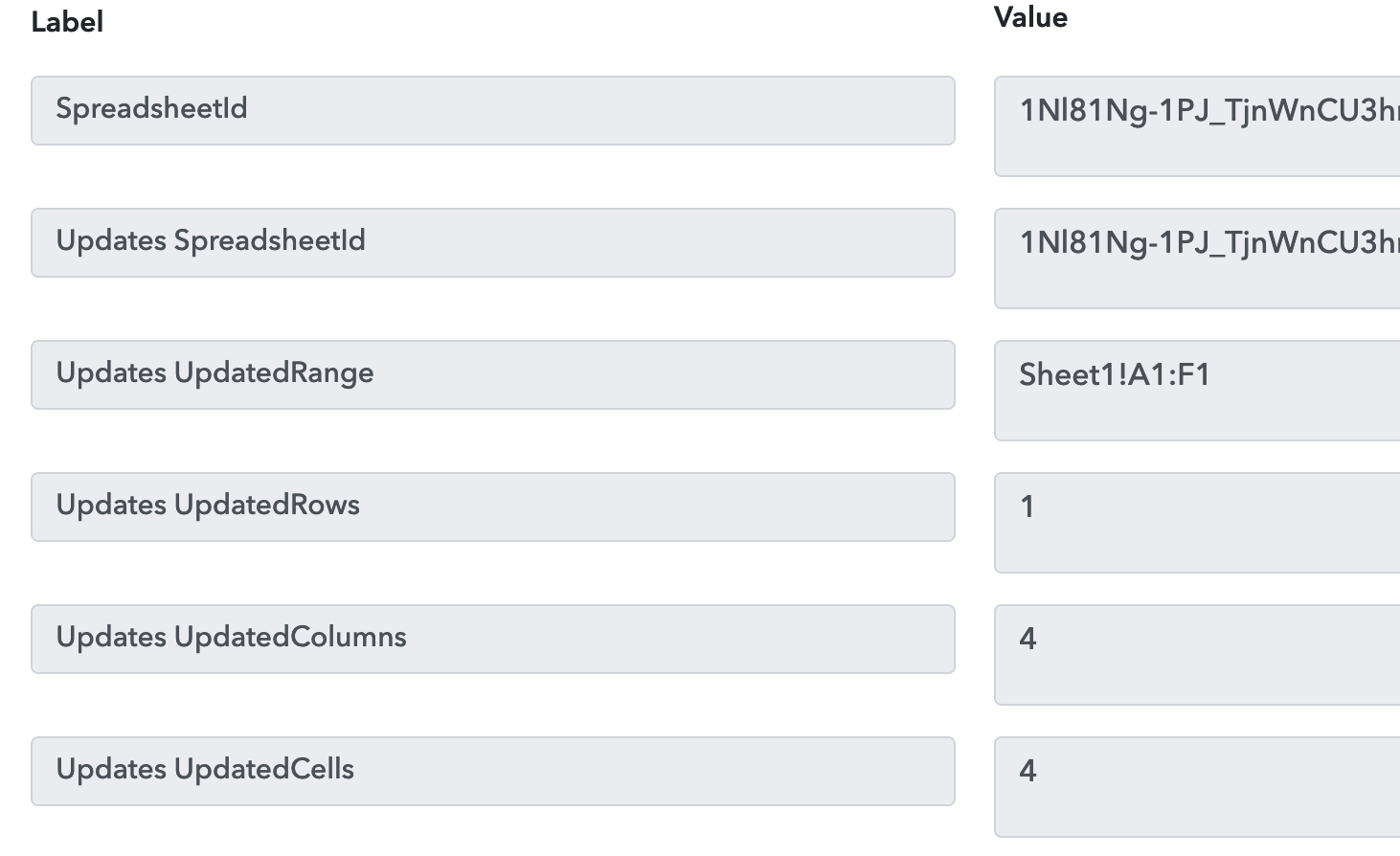Click the Value column header

point(1030,17)
